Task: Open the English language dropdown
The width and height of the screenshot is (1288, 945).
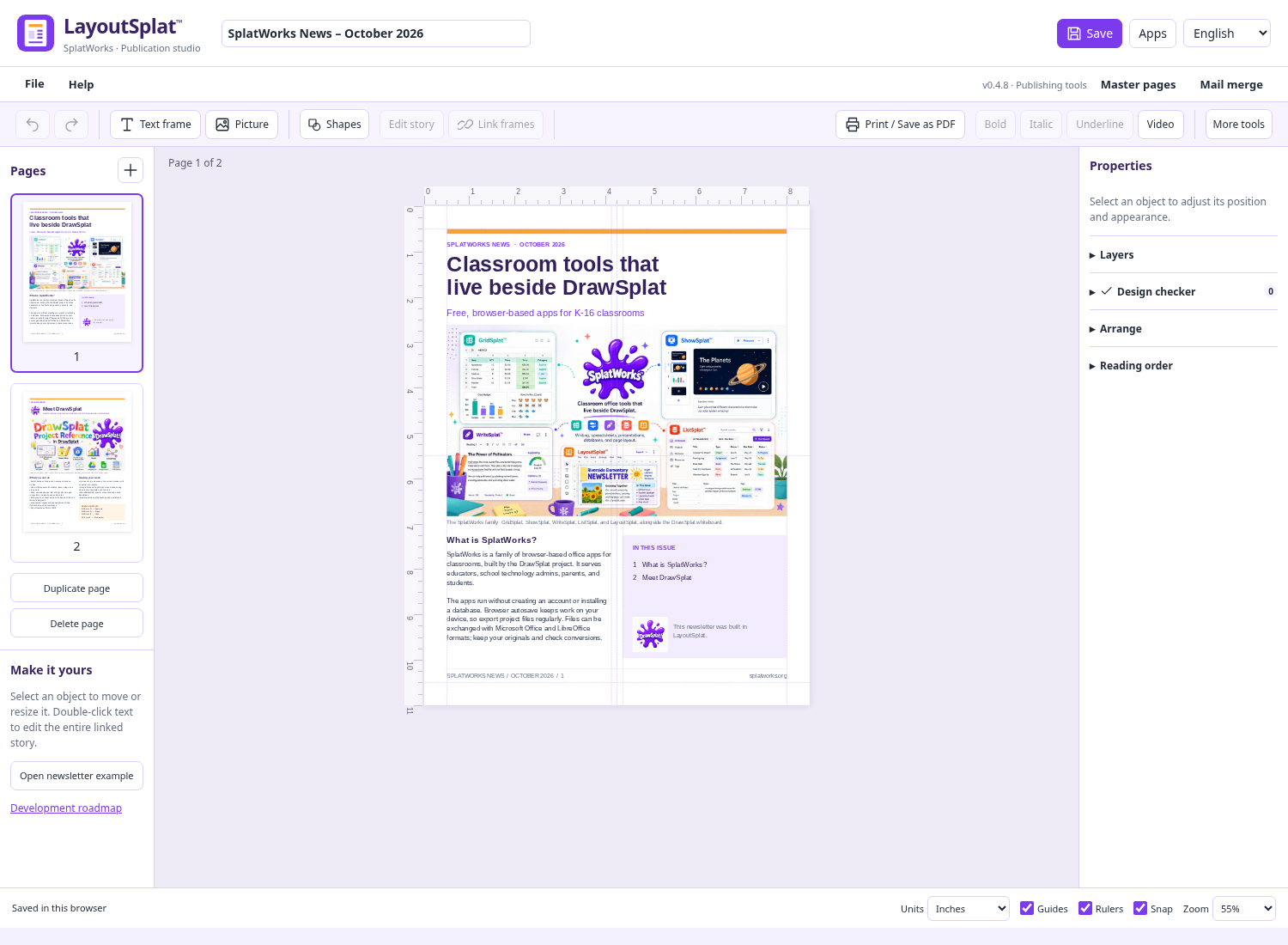Action: (1227, 34)
